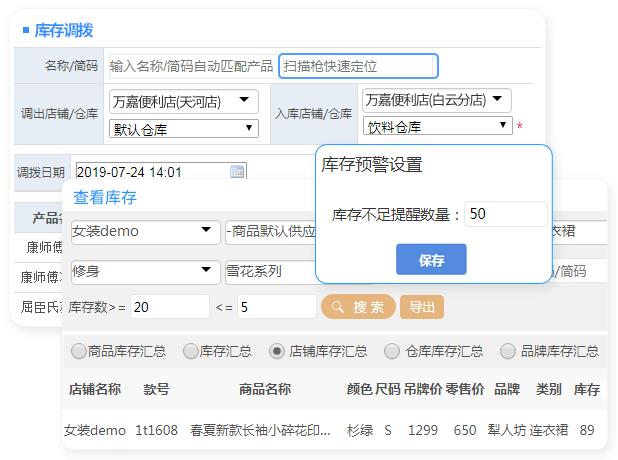Click the 店铺名称 column header
The image size is (618, 460).
point(95,389)
